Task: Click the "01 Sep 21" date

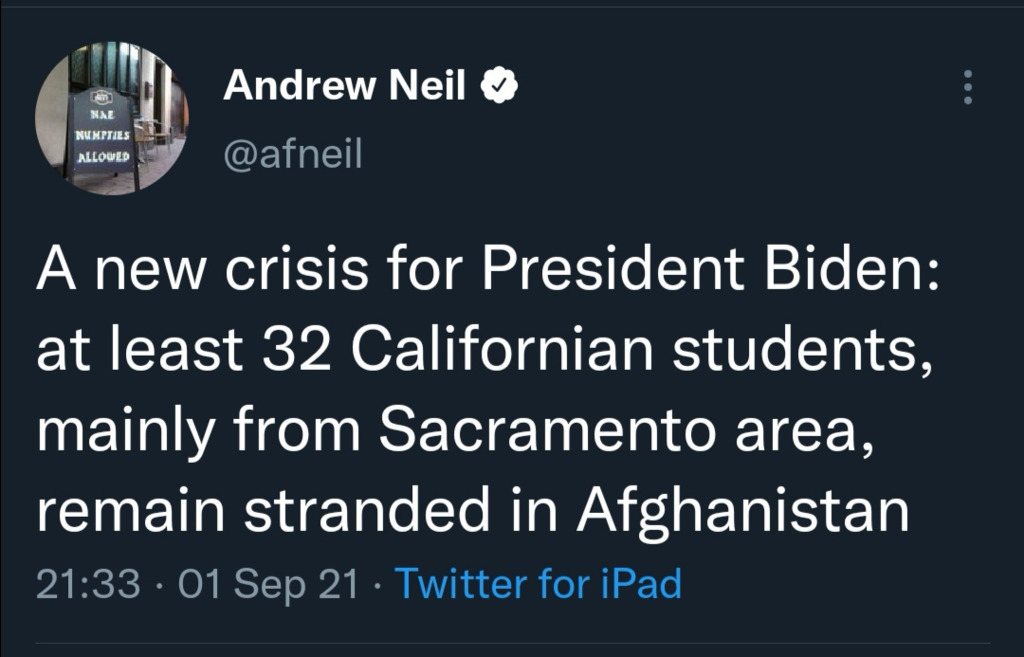Action: [x=267, y=583]
